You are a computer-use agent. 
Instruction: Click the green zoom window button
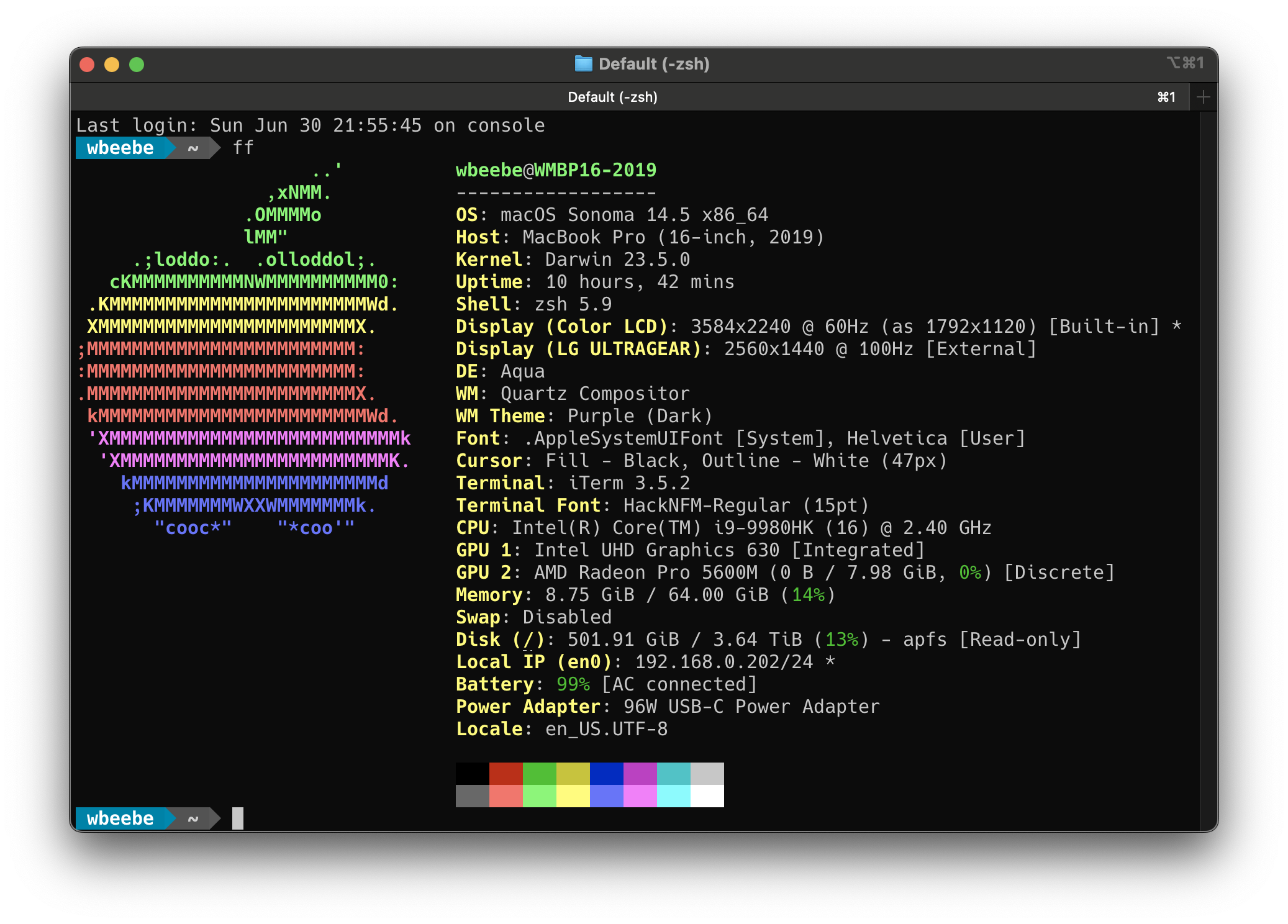coord(137,64)
